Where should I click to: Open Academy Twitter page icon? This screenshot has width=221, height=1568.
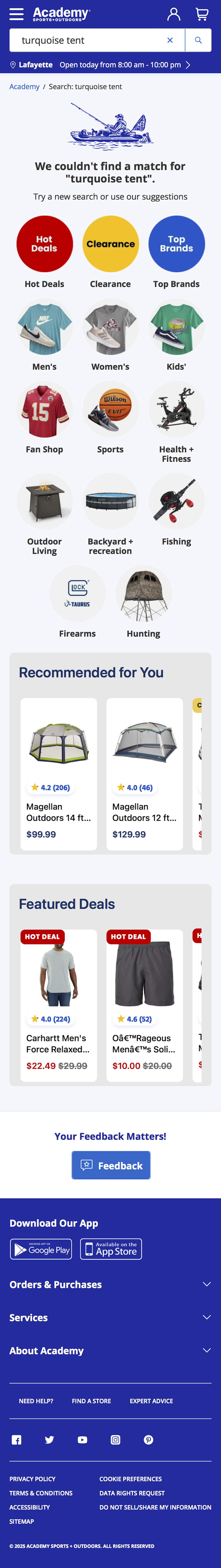point(49,1440)
